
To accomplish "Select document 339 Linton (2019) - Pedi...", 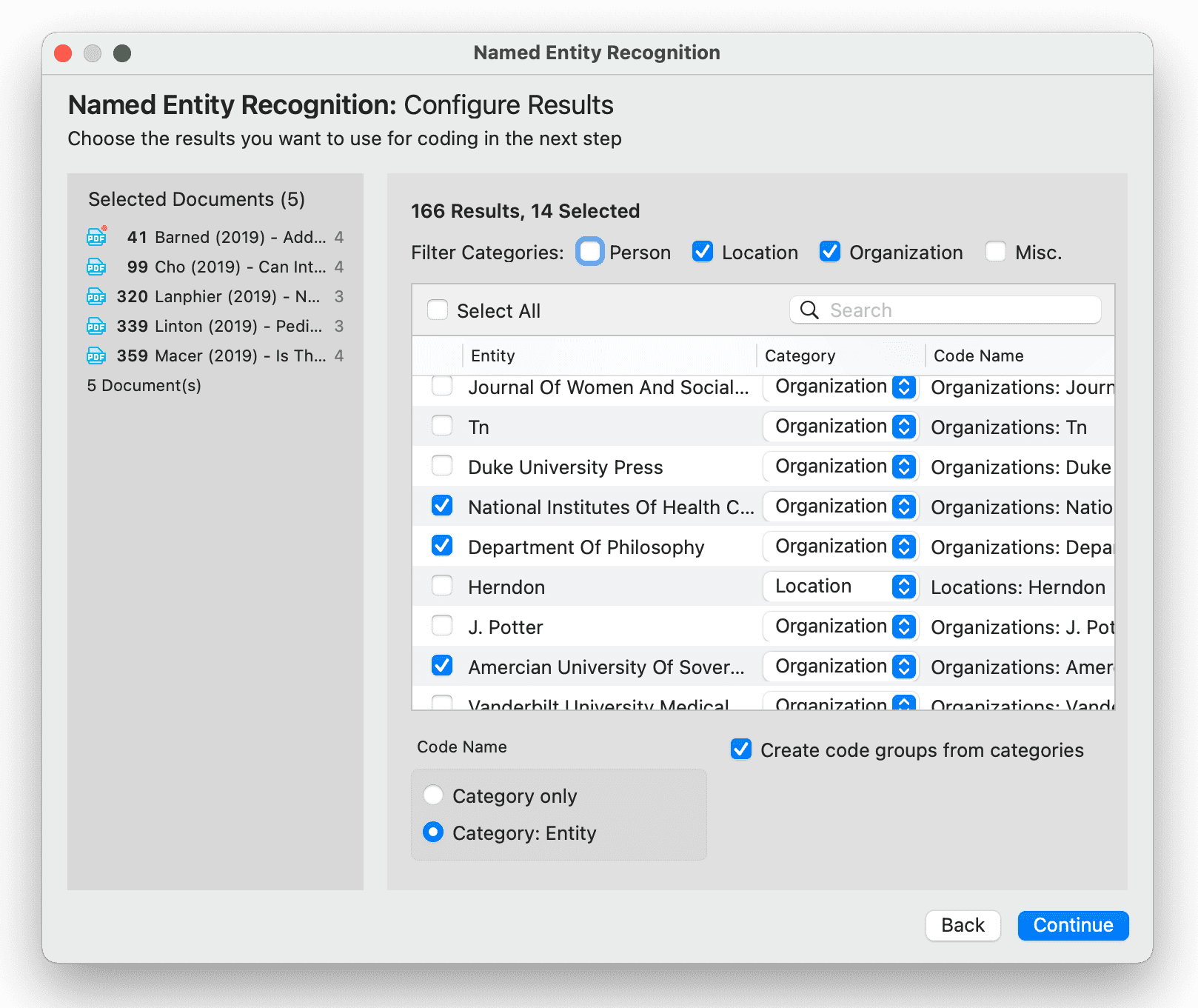I will coord(215,326).
